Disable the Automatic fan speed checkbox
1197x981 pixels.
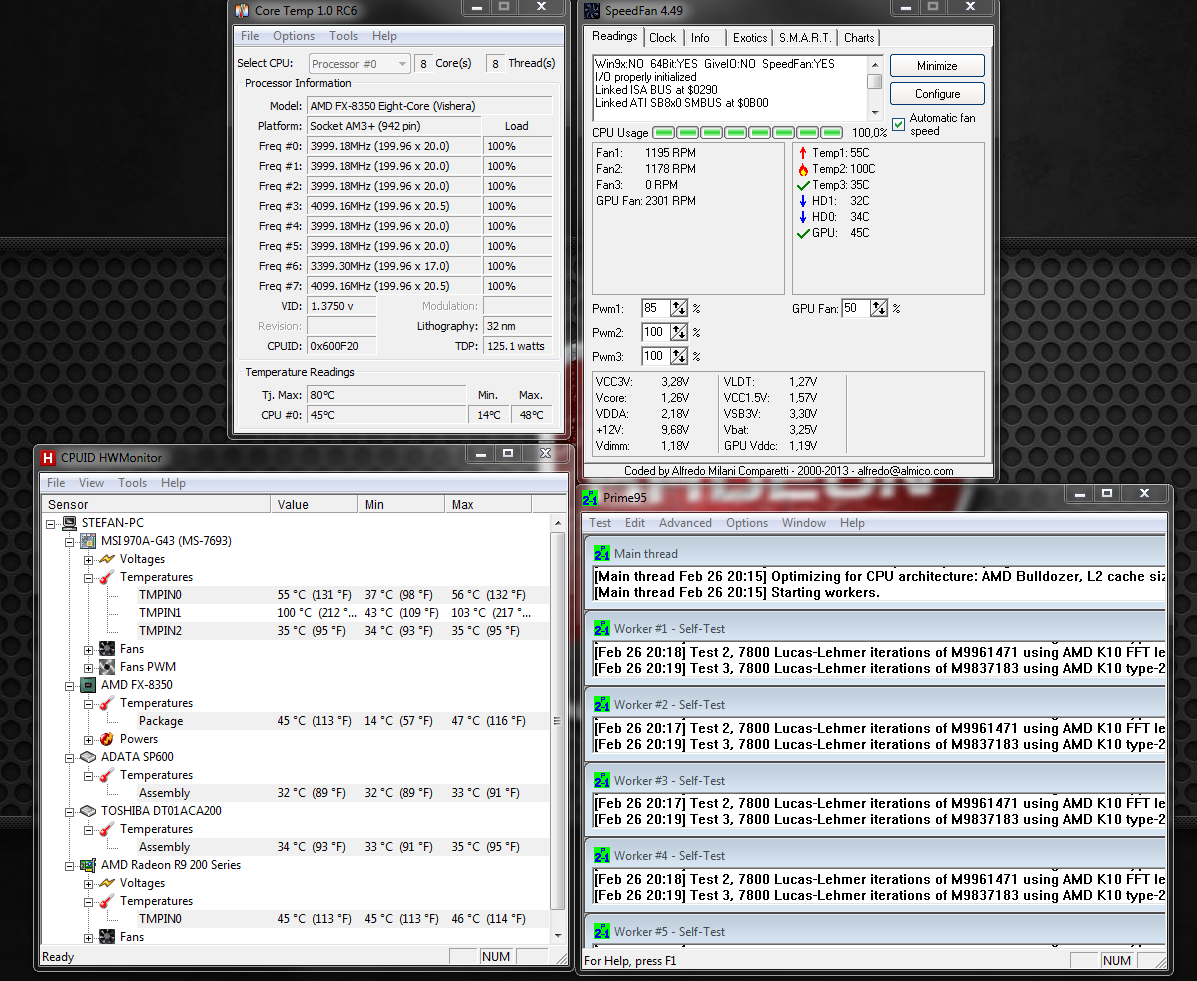click(x=899, y=124)
